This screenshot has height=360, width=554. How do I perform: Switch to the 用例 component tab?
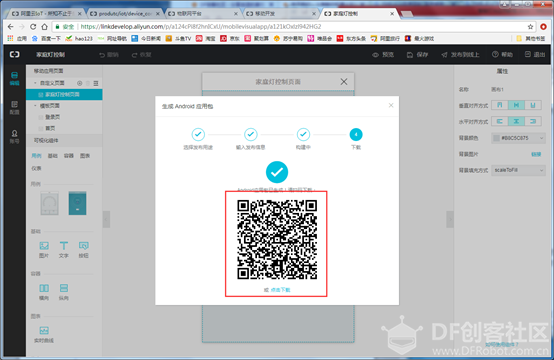tap(36, 156)
